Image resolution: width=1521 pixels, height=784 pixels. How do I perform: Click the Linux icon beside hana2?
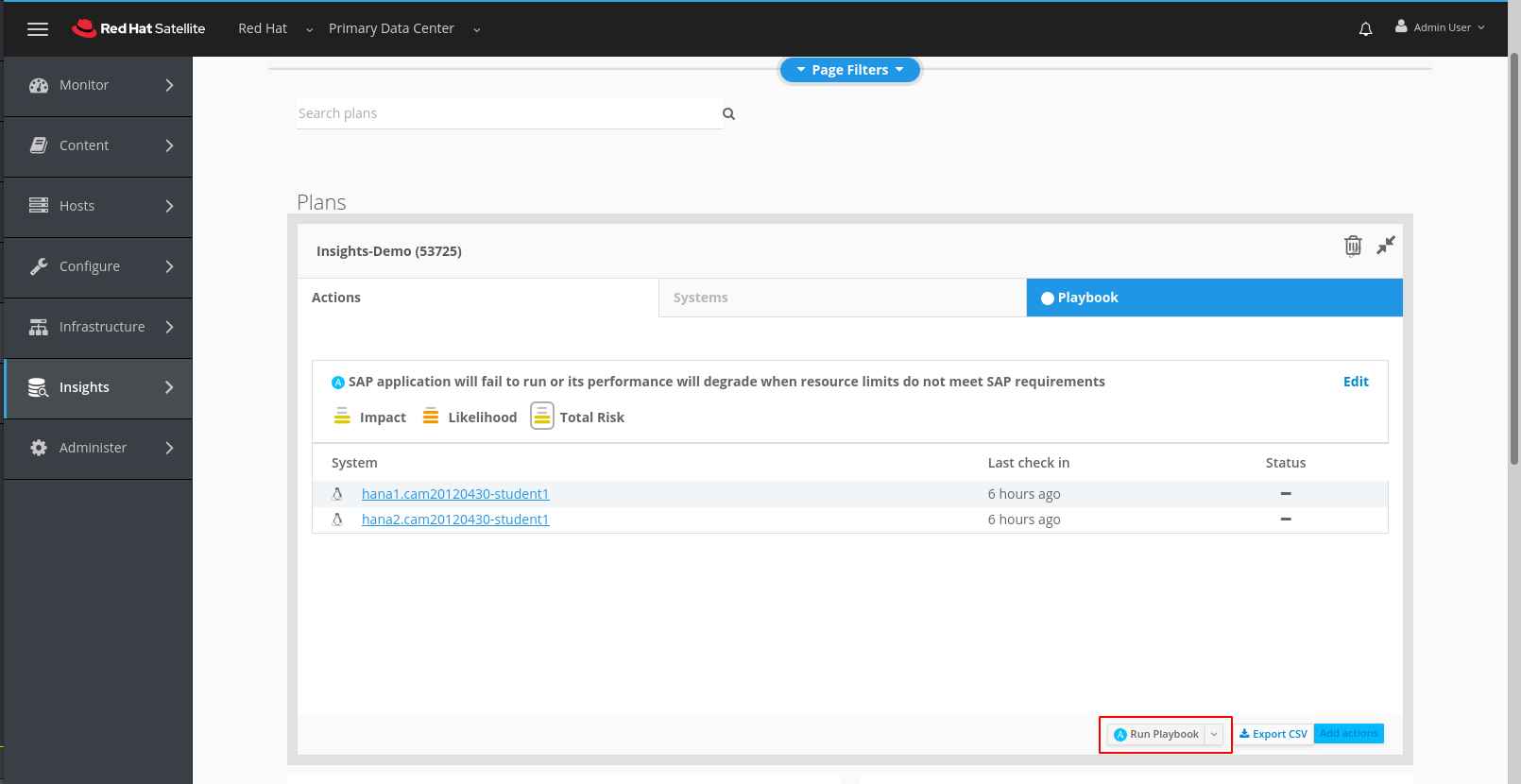337,520
